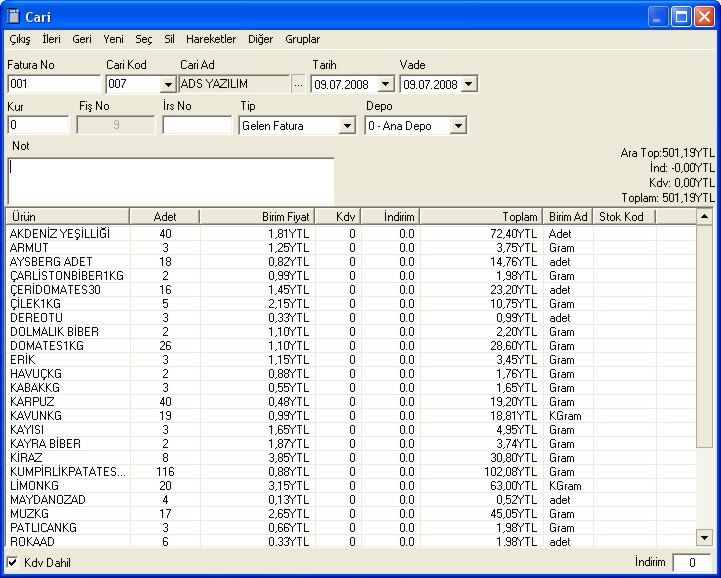Viewport: 721px width, 578px height.
Task: Click the scrollbar down arrow of the list
Action: point(704,537)
